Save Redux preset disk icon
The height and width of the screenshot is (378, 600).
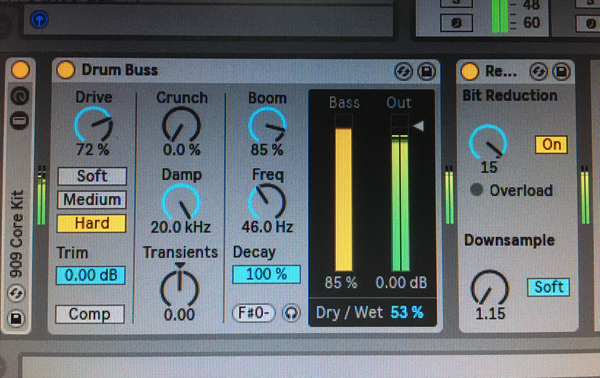point(561,72)
